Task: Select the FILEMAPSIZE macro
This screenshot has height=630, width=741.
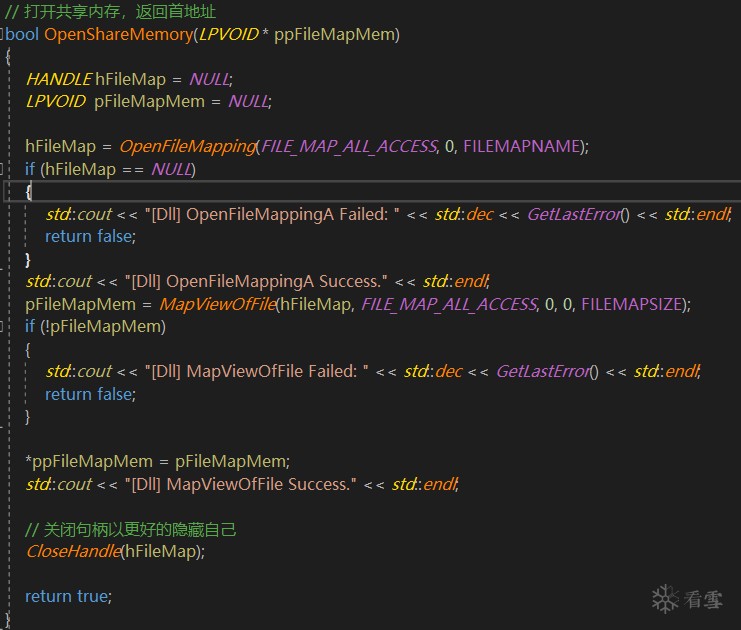Action: coord(631,304)
